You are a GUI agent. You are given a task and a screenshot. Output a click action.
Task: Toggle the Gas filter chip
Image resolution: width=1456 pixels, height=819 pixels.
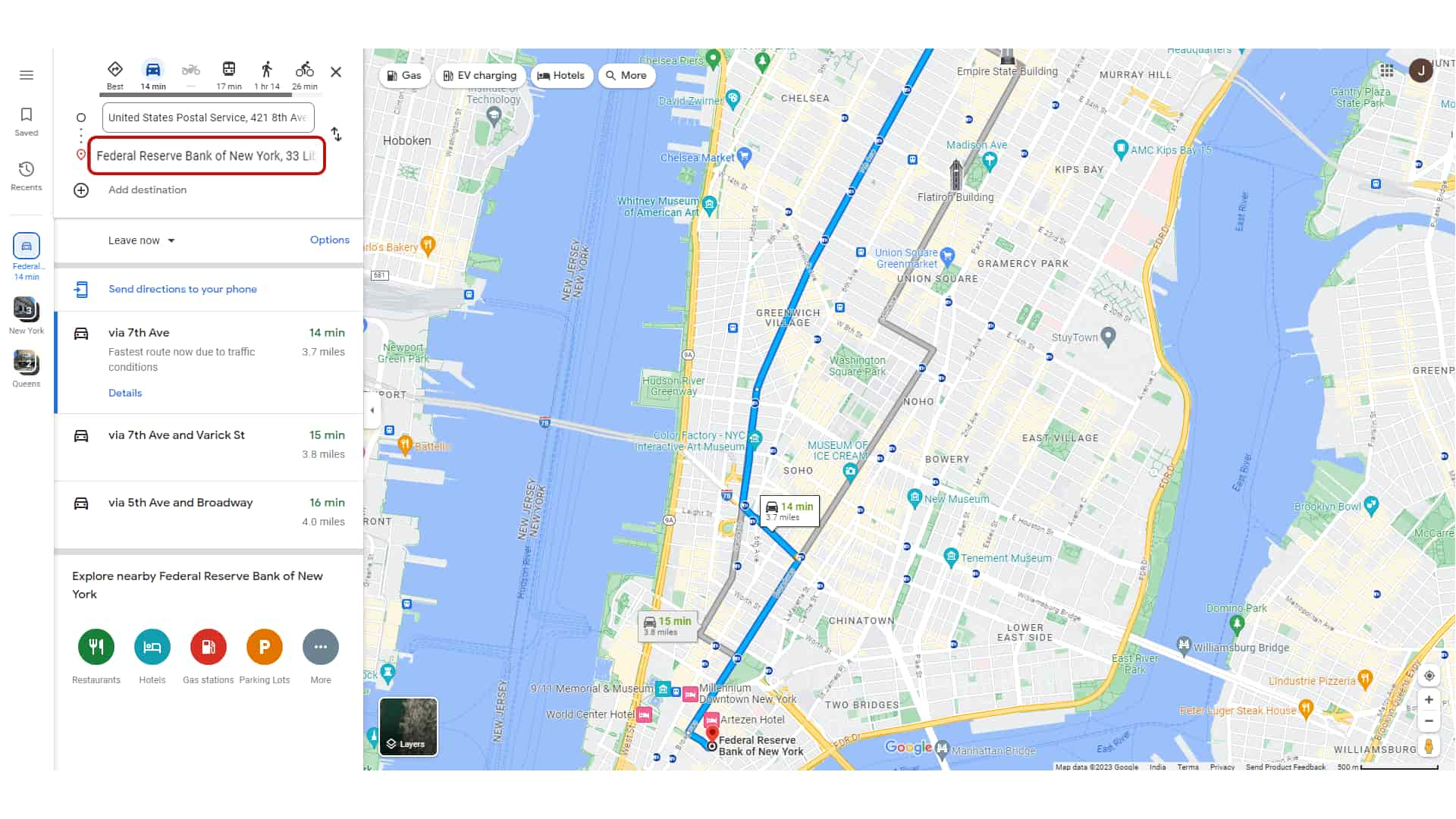click(x=403, y=75)
